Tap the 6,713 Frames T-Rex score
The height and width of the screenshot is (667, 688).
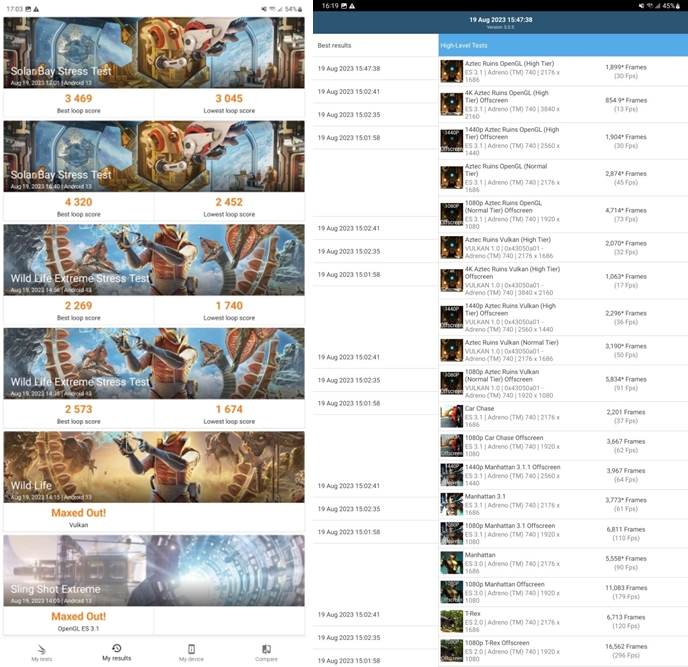(626, 617)
